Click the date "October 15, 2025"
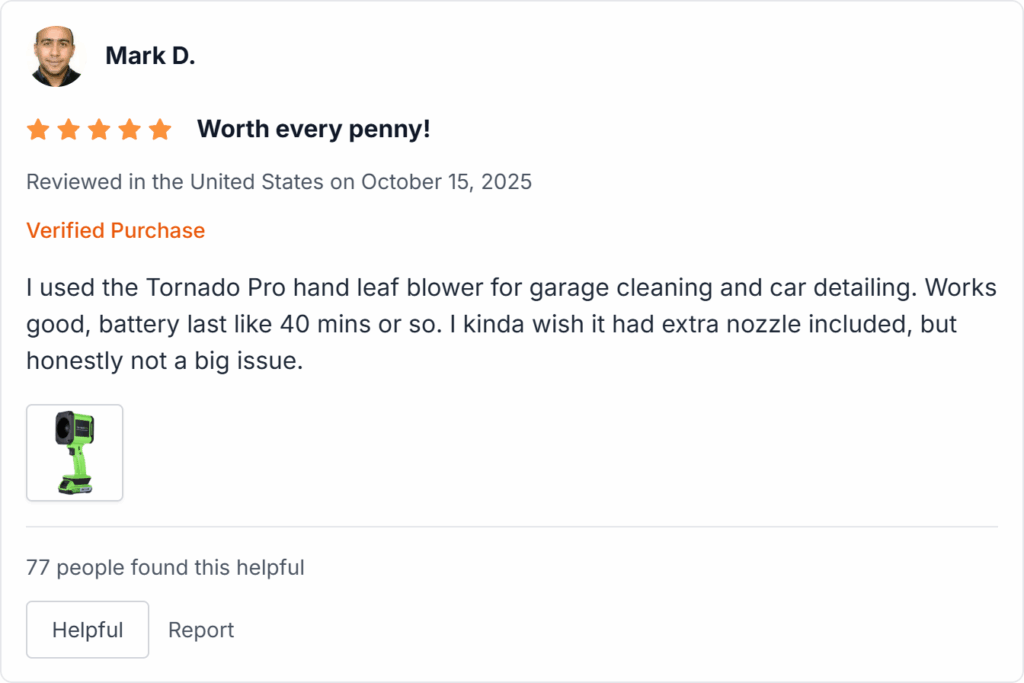The image size is (1024, 683). [446, 182]
